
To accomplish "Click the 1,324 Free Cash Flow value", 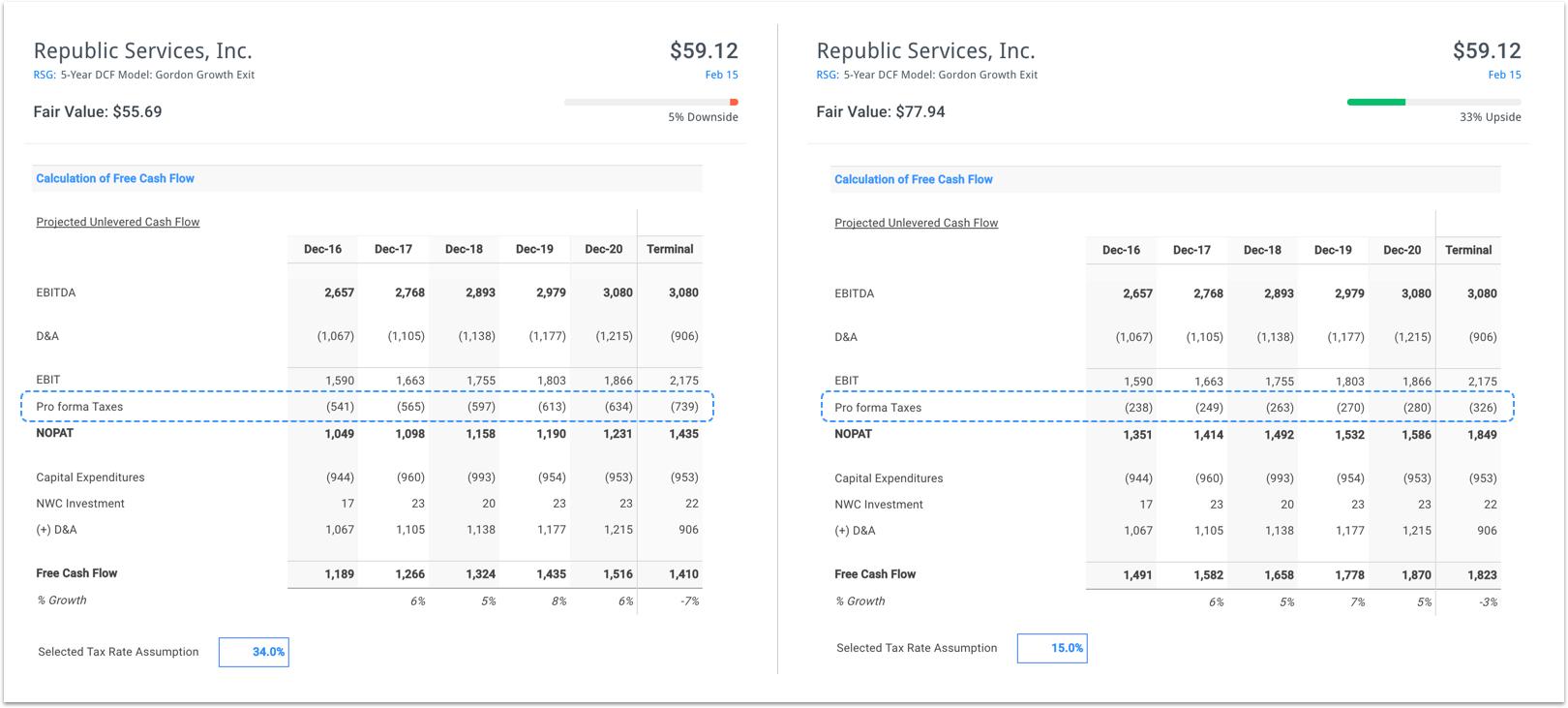I will tap(481, 574).
